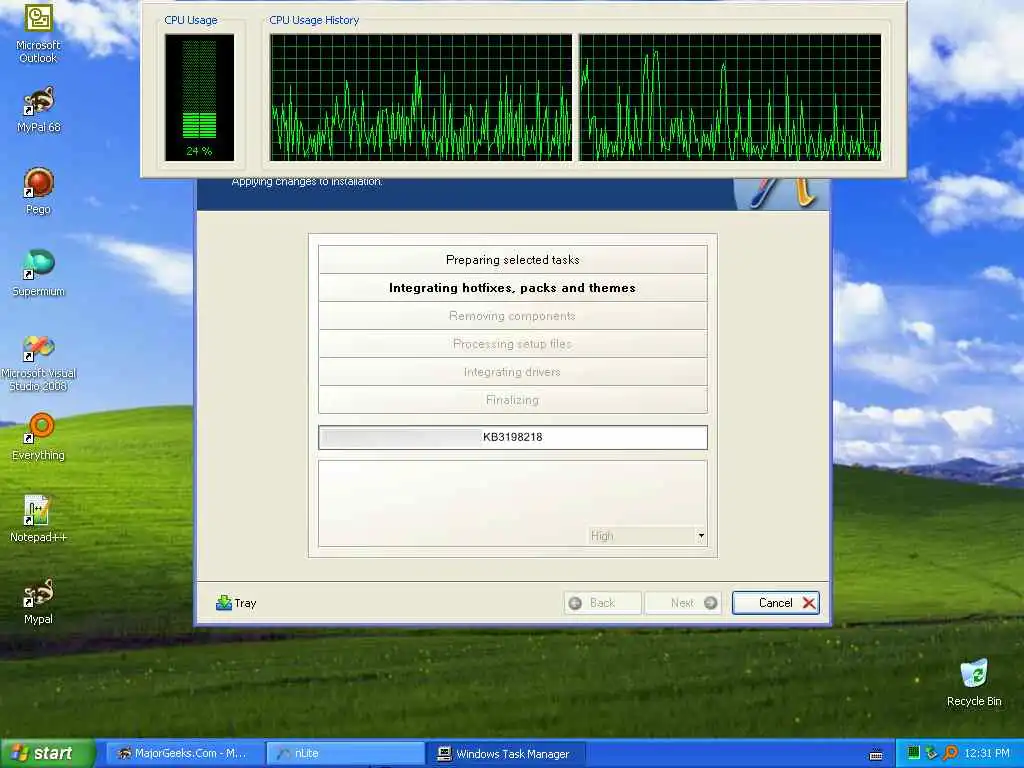Viewport: 1024px width, 768px height.
Task: Click the disabled Next button
Action: point(682,603)
